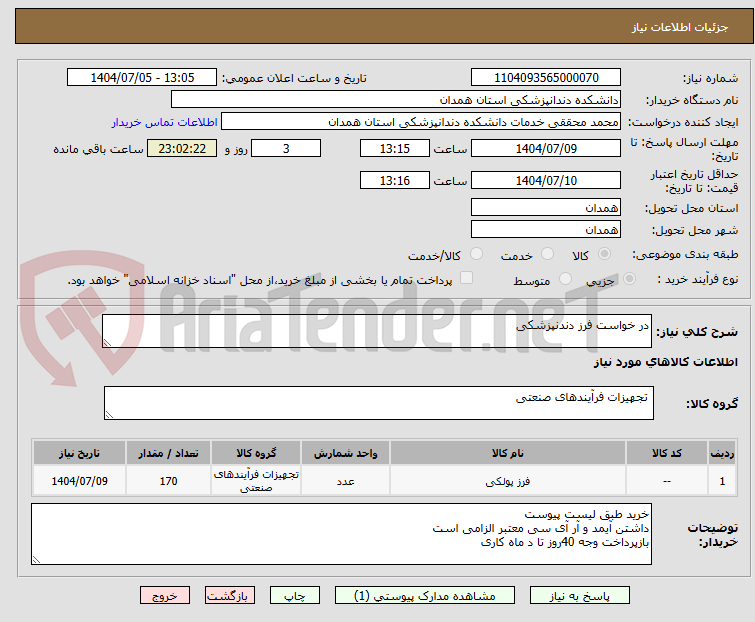This screenshot has height=622, width=755.
Task: Click the تعداد / مقدار column header
Action: 168,453
